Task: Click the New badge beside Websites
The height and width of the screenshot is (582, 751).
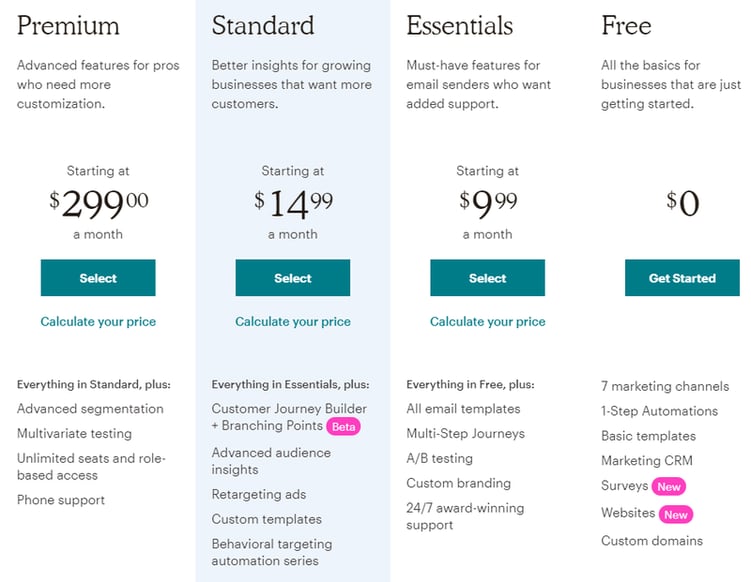Action: tap(676, 514)
